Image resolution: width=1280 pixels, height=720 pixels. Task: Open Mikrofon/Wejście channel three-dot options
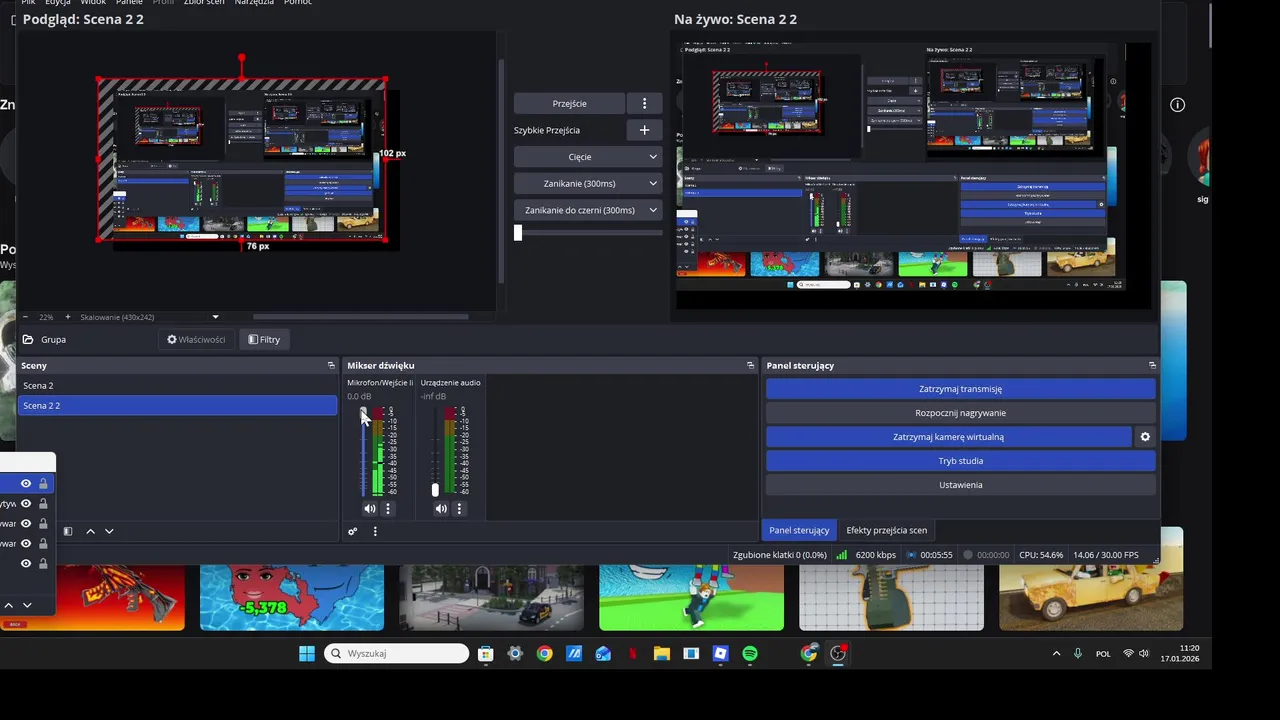pyautogui.click(x=388, y=509)
